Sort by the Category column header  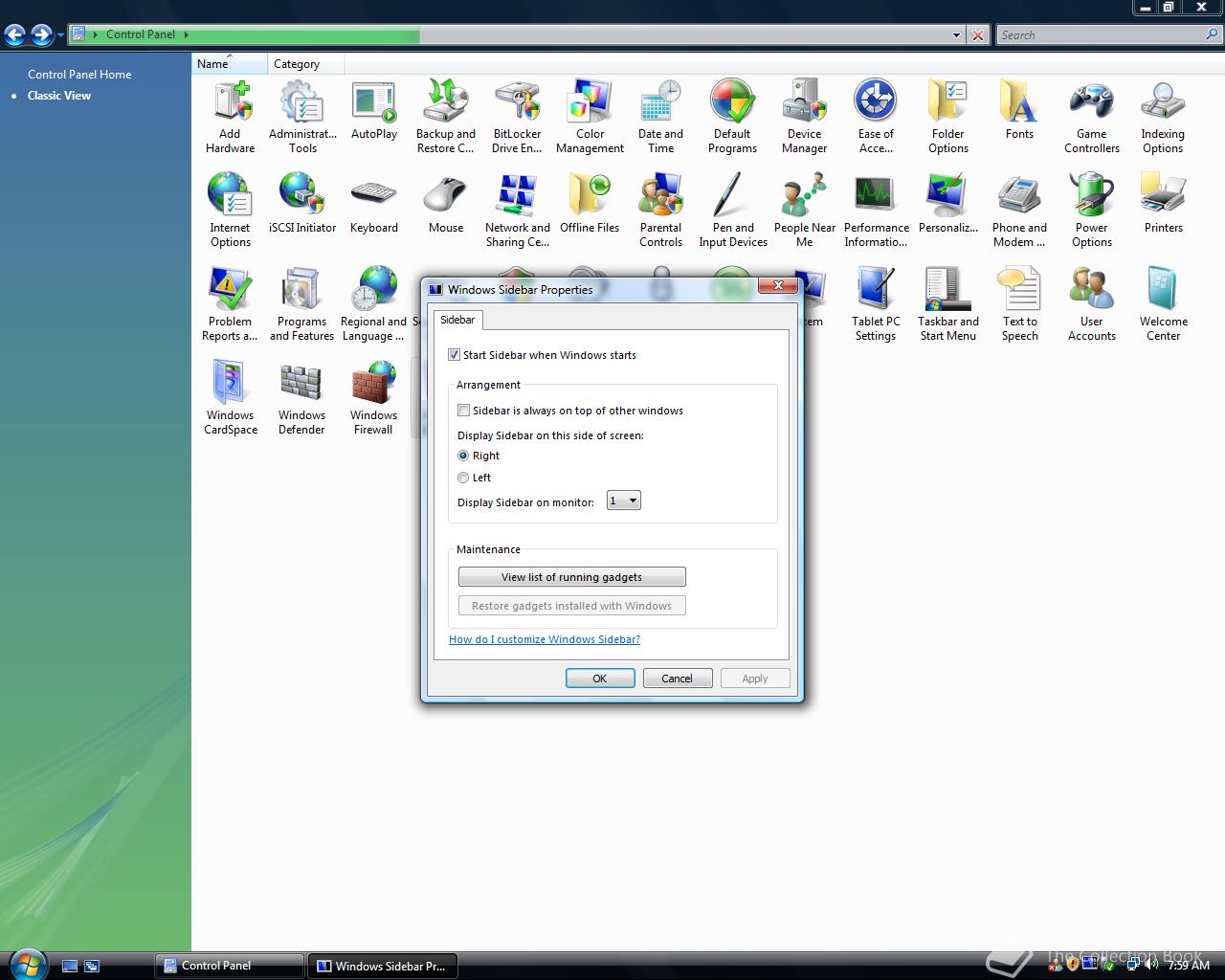(305, 64)
